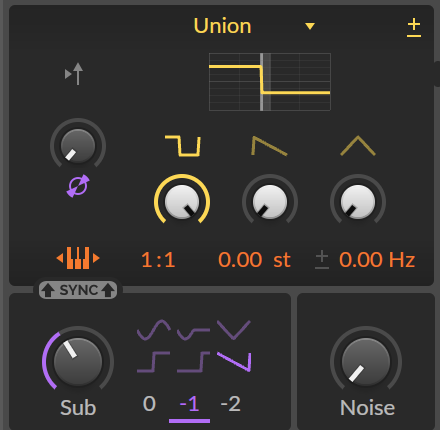This screenshot has width=440, height=430.
Task: Click the 0.00 Hz frequency offset field
Action: pos(377,260)
